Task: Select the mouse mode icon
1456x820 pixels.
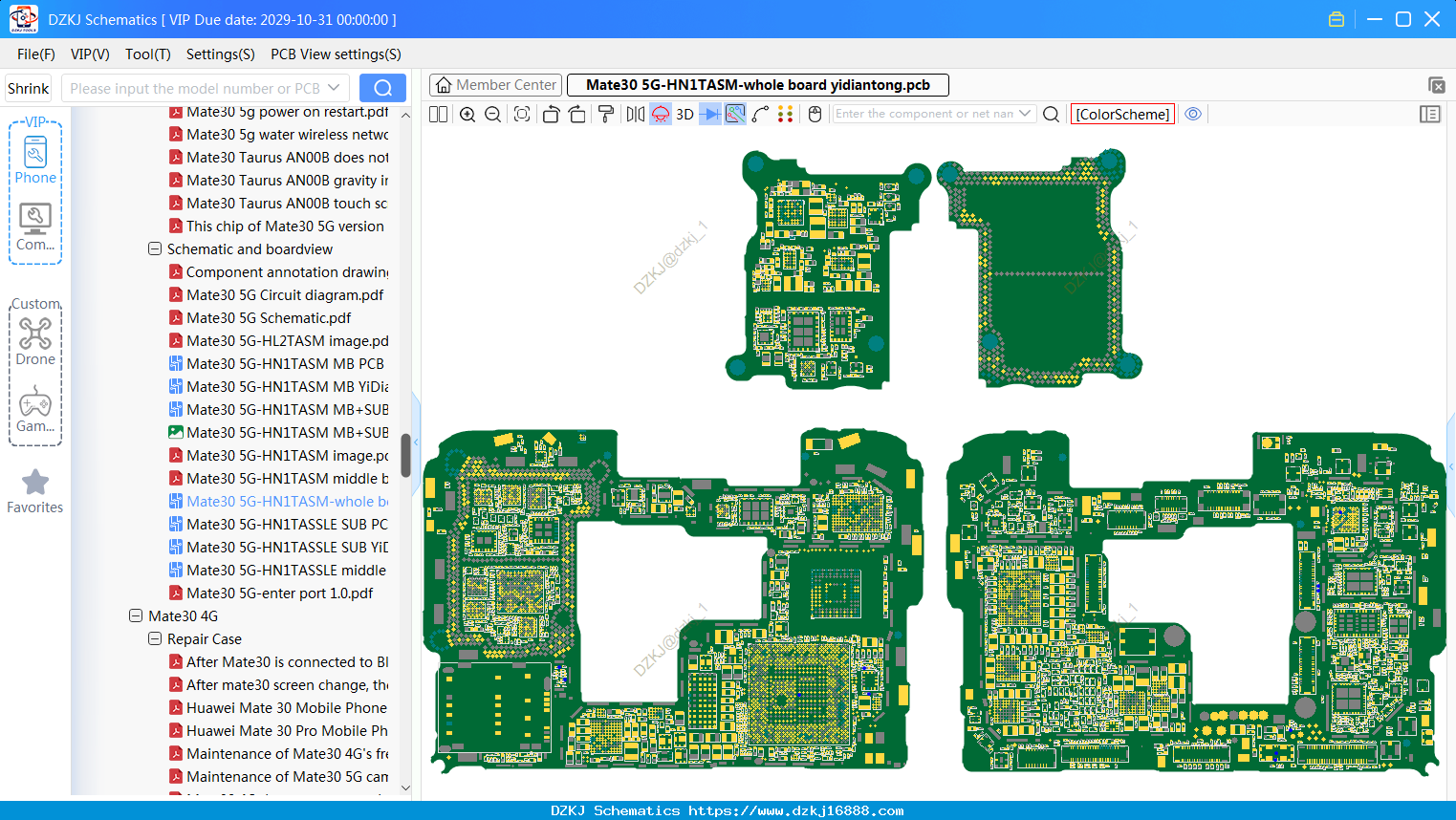Action: pos(815,114)
